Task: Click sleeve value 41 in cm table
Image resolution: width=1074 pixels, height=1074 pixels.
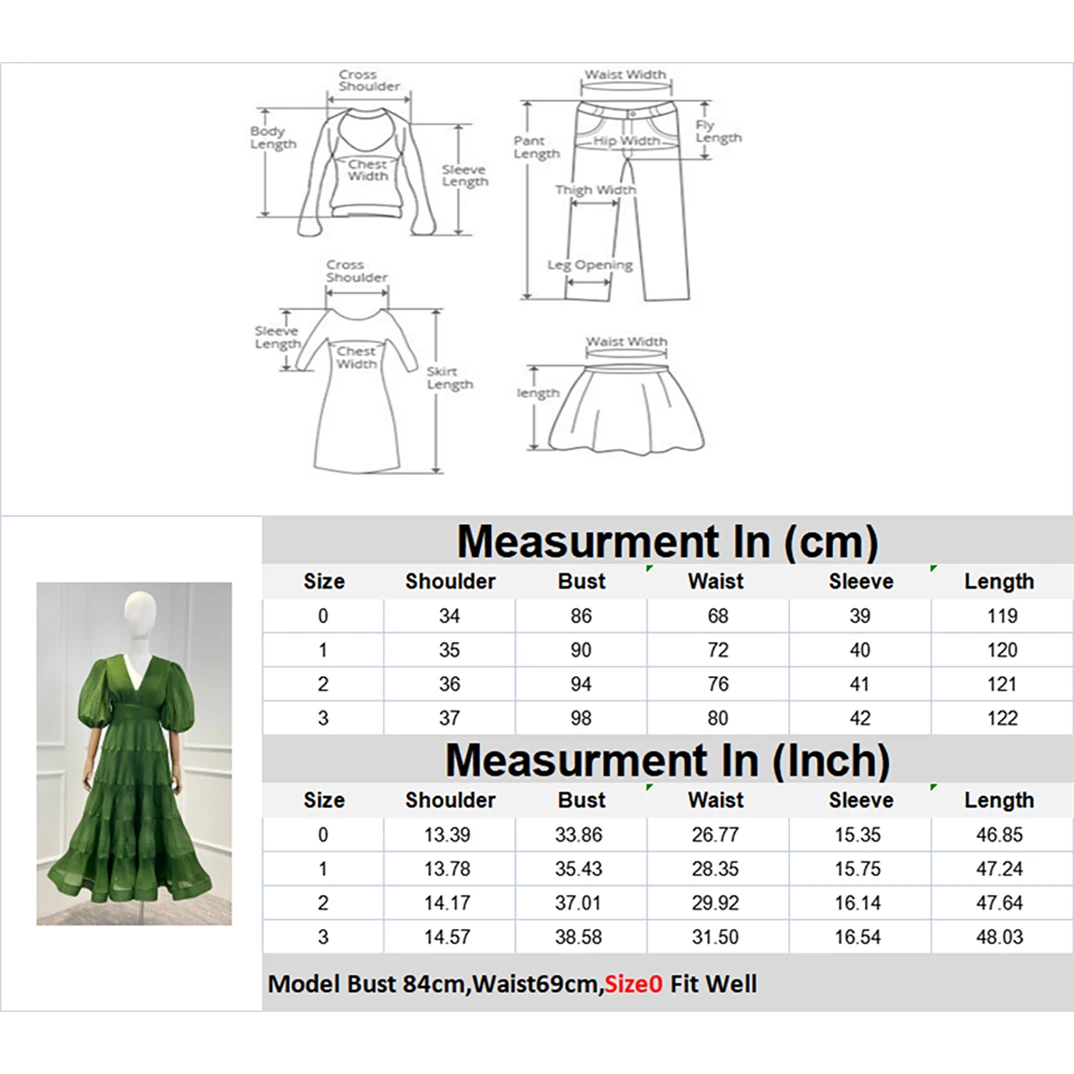Action: pos(860,684)
